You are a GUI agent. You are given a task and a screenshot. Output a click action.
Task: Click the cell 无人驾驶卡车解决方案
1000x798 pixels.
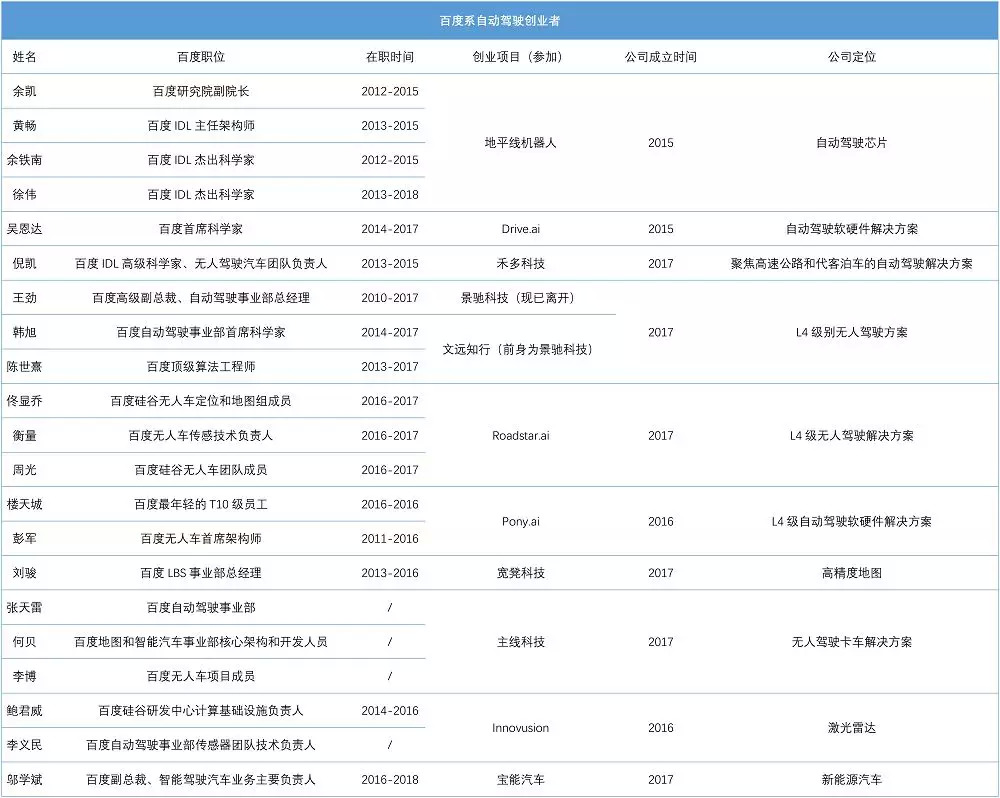tap(851, 642)
